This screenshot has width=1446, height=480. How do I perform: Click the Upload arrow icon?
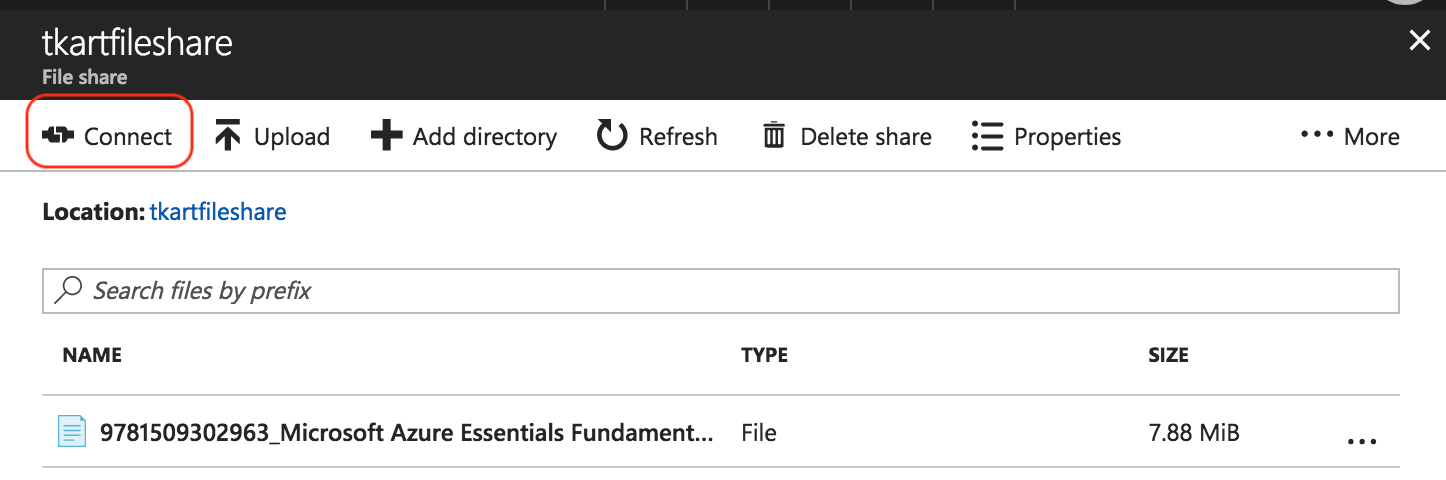pos(228,136)
